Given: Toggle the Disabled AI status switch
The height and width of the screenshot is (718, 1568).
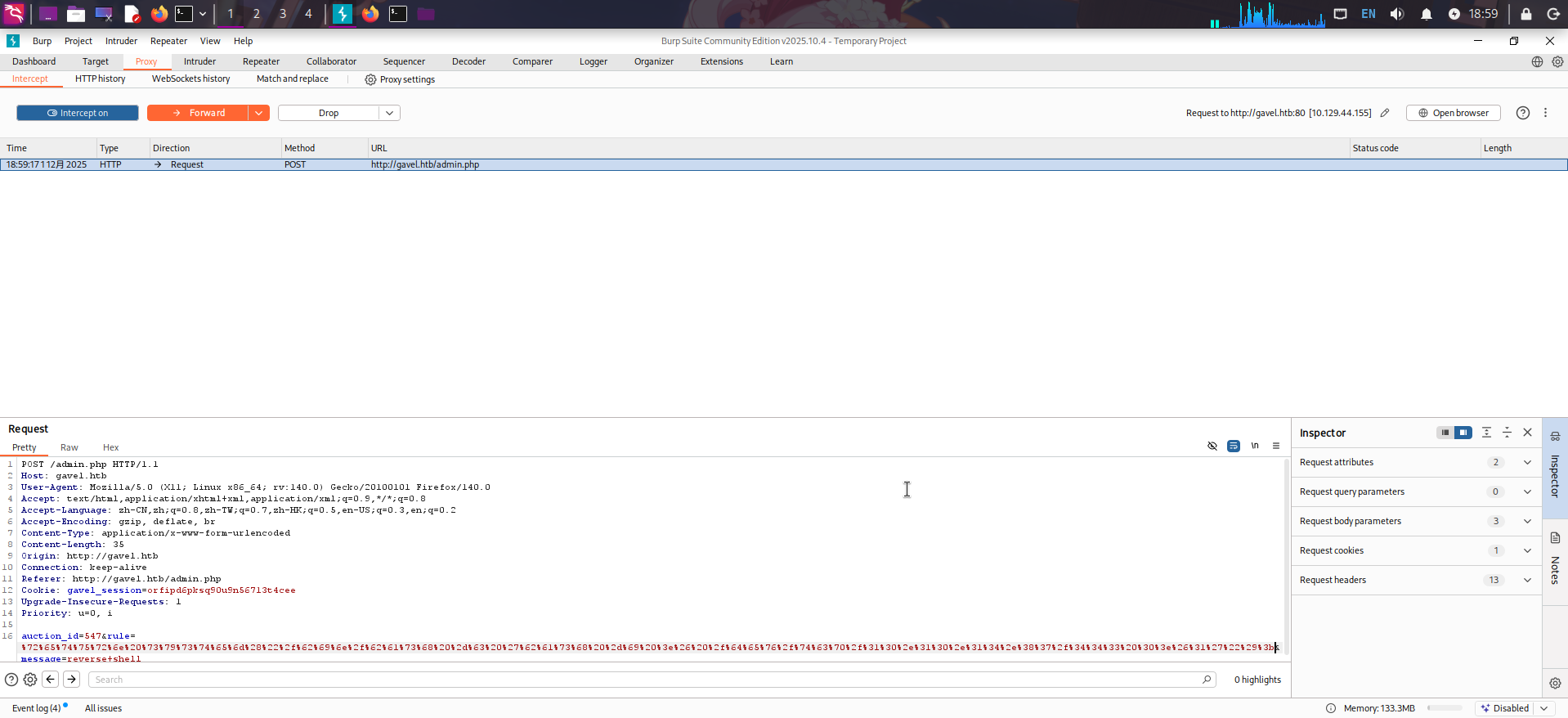Looking at the screenshot, I should click(x=1504, y=708).
